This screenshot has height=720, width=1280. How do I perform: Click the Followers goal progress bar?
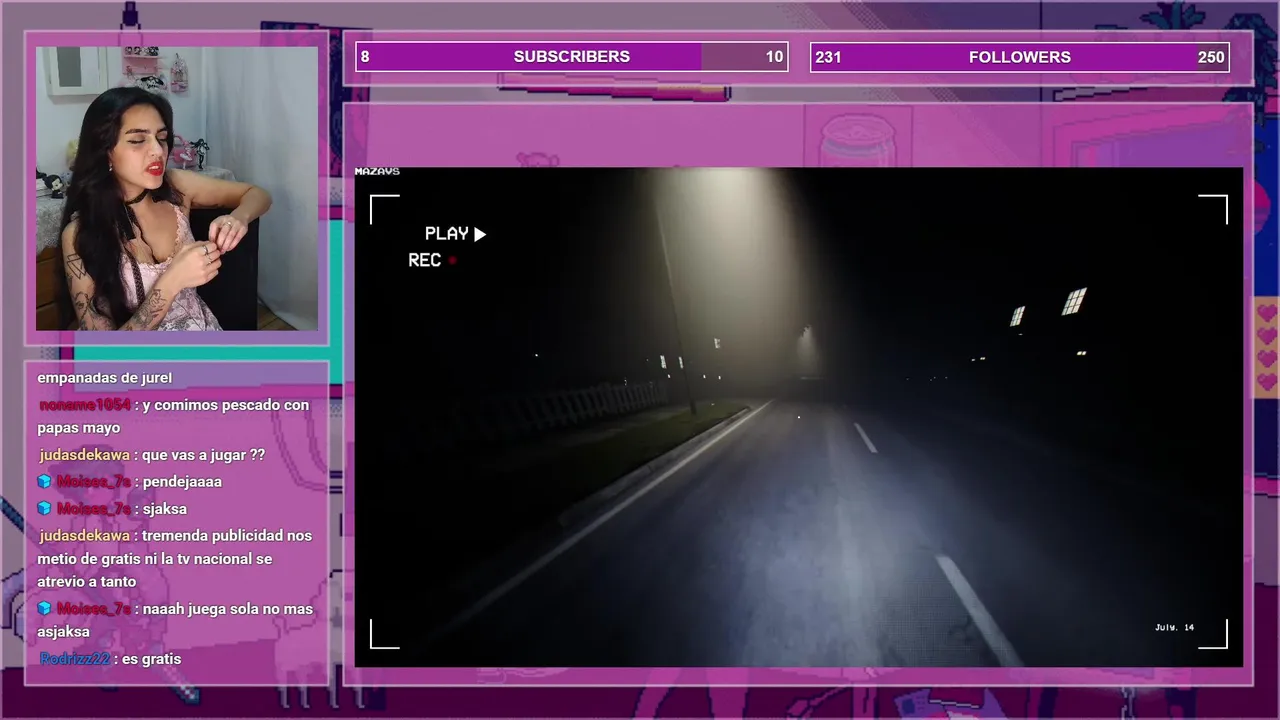tap(1020, 57)
